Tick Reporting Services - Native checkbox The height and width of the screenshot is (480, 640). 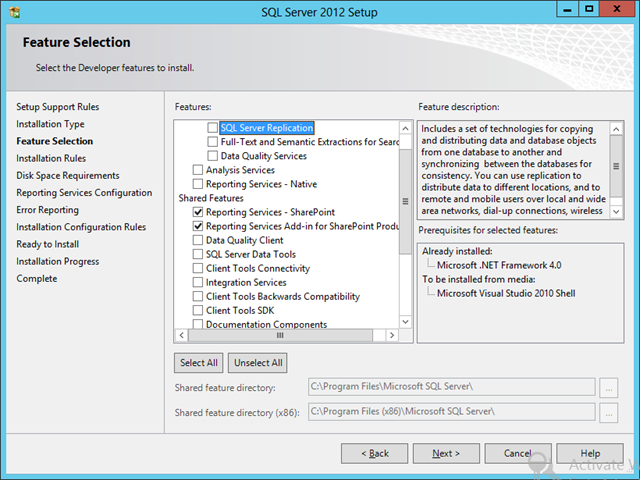click(198, 184)
